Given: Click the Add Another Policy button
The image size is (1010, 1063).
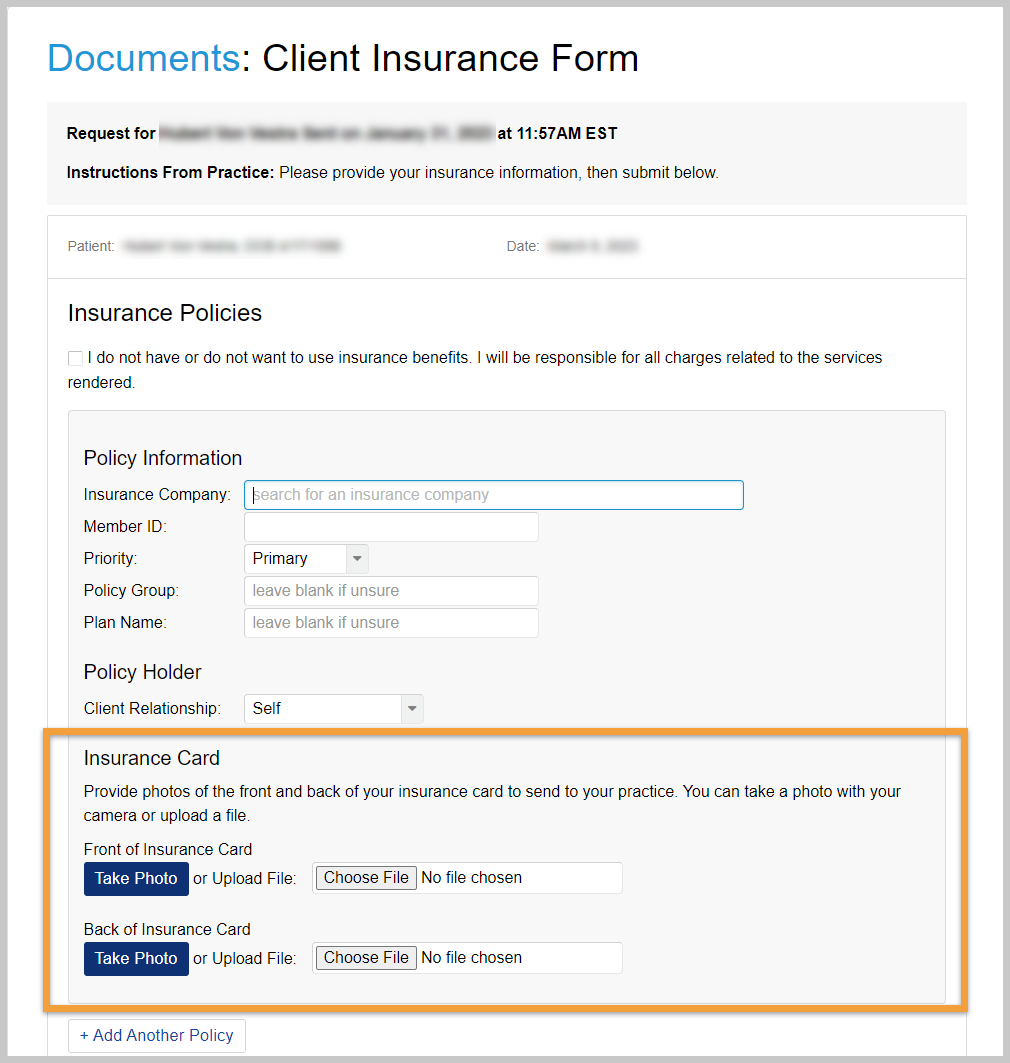Looking at the screenshot, I should click(x=156, y=1035).
